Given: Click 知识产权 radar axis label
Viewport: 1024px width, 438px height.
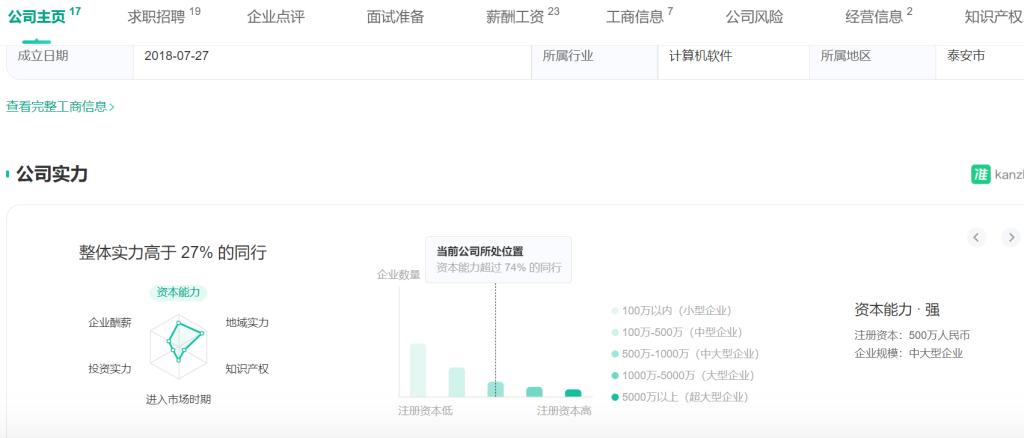Looking at the screenshot, I should coord(247,368).
